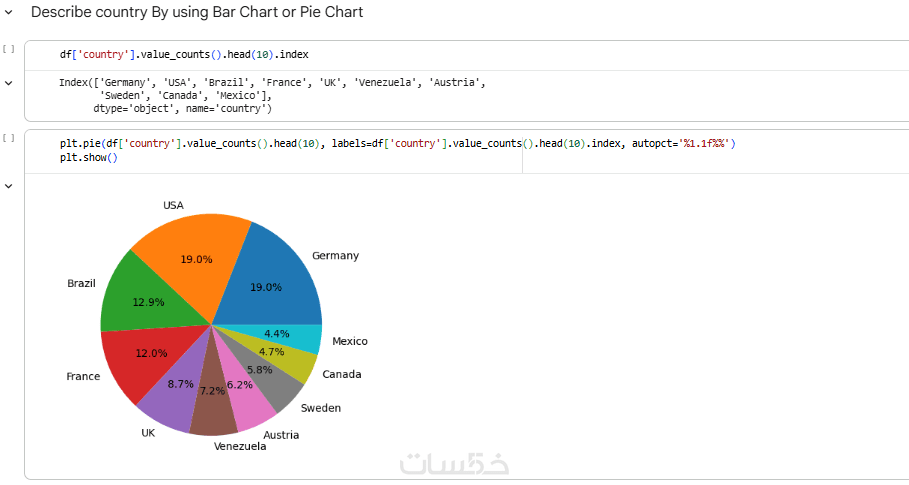The width and height of the screenshot is (909, 485).
Task: Collapse the 'Describe country' section chevron
Action: click(x=9, y=13)
